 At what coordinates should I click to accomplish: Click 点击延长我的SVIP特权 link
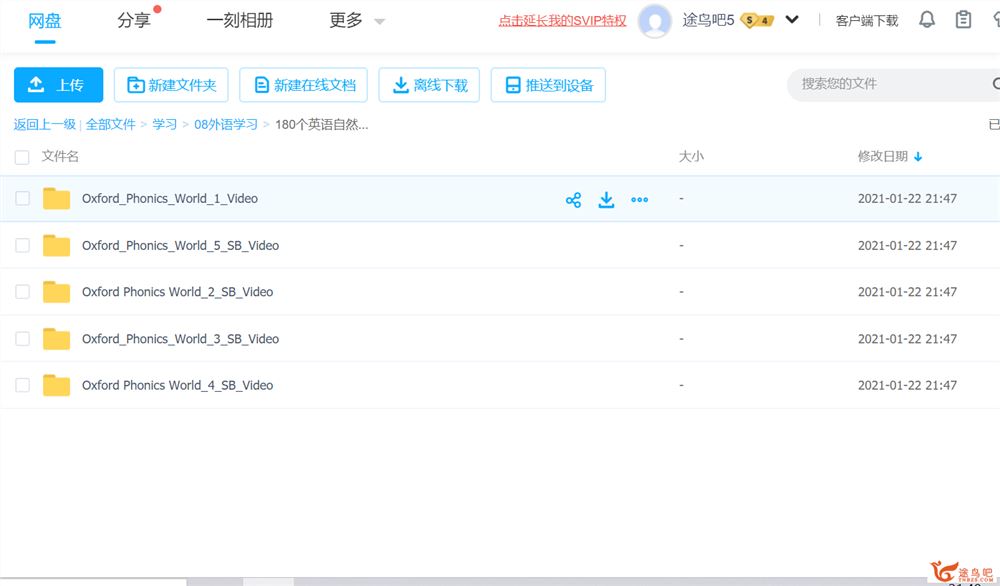(x=562, y=21)
